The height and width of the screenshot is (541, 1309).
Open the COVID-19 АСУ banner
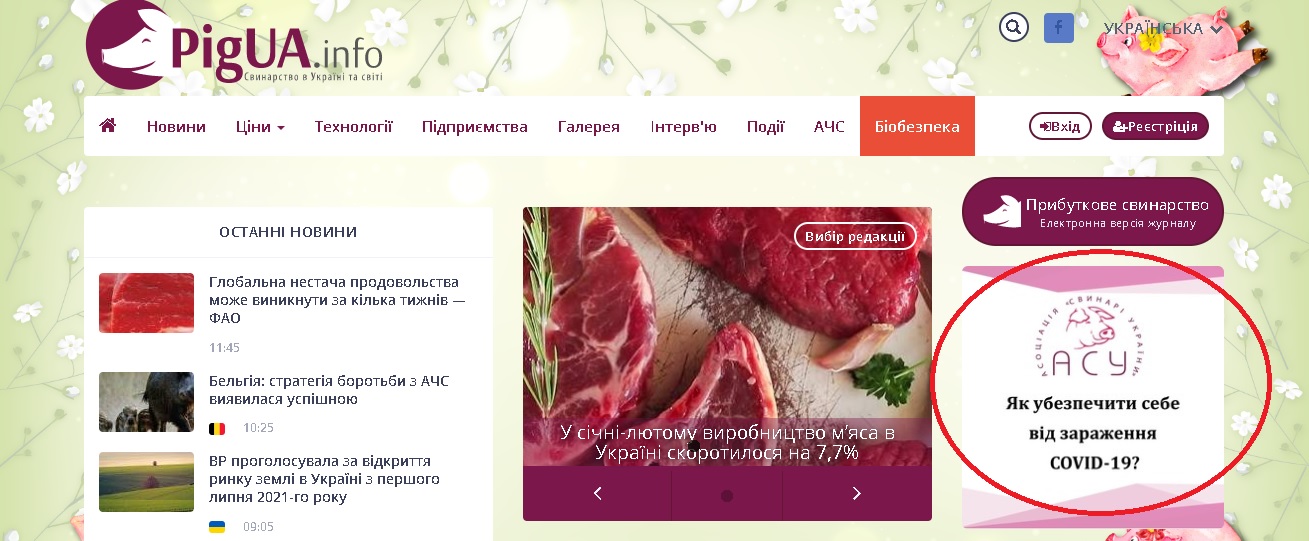point(1093,397)
